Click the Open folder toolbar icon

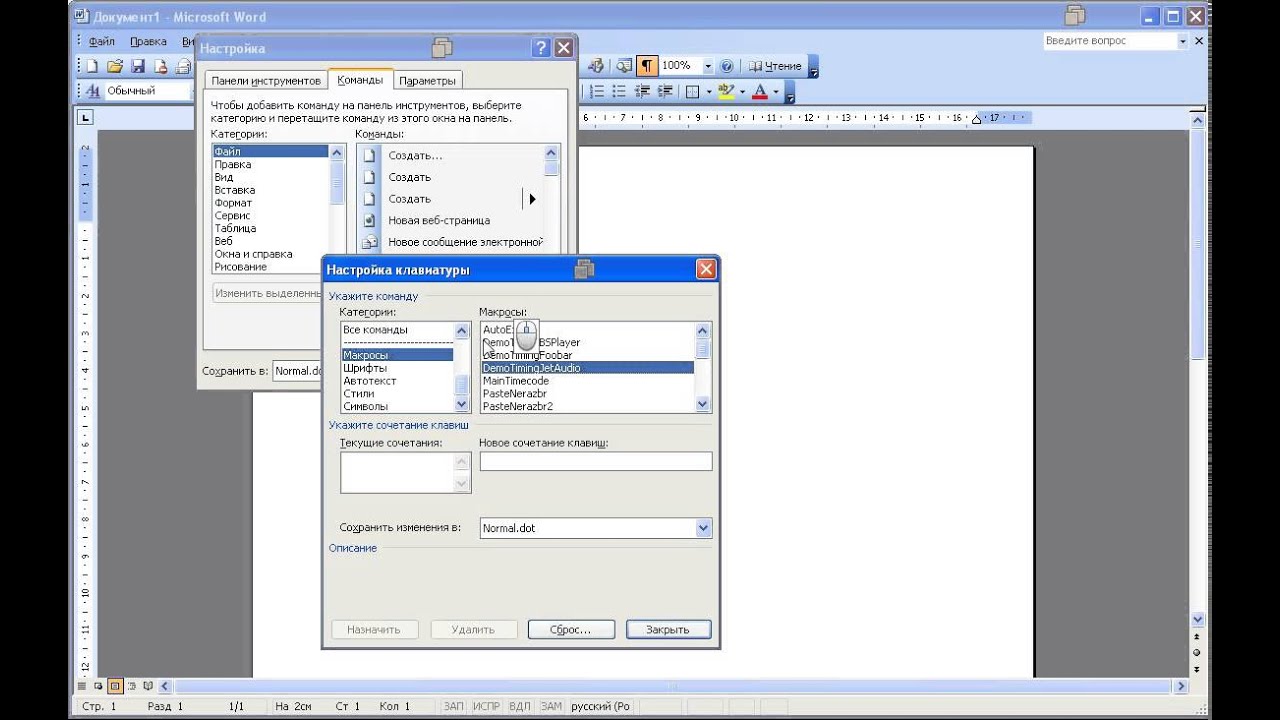click(x=115, y=66)
